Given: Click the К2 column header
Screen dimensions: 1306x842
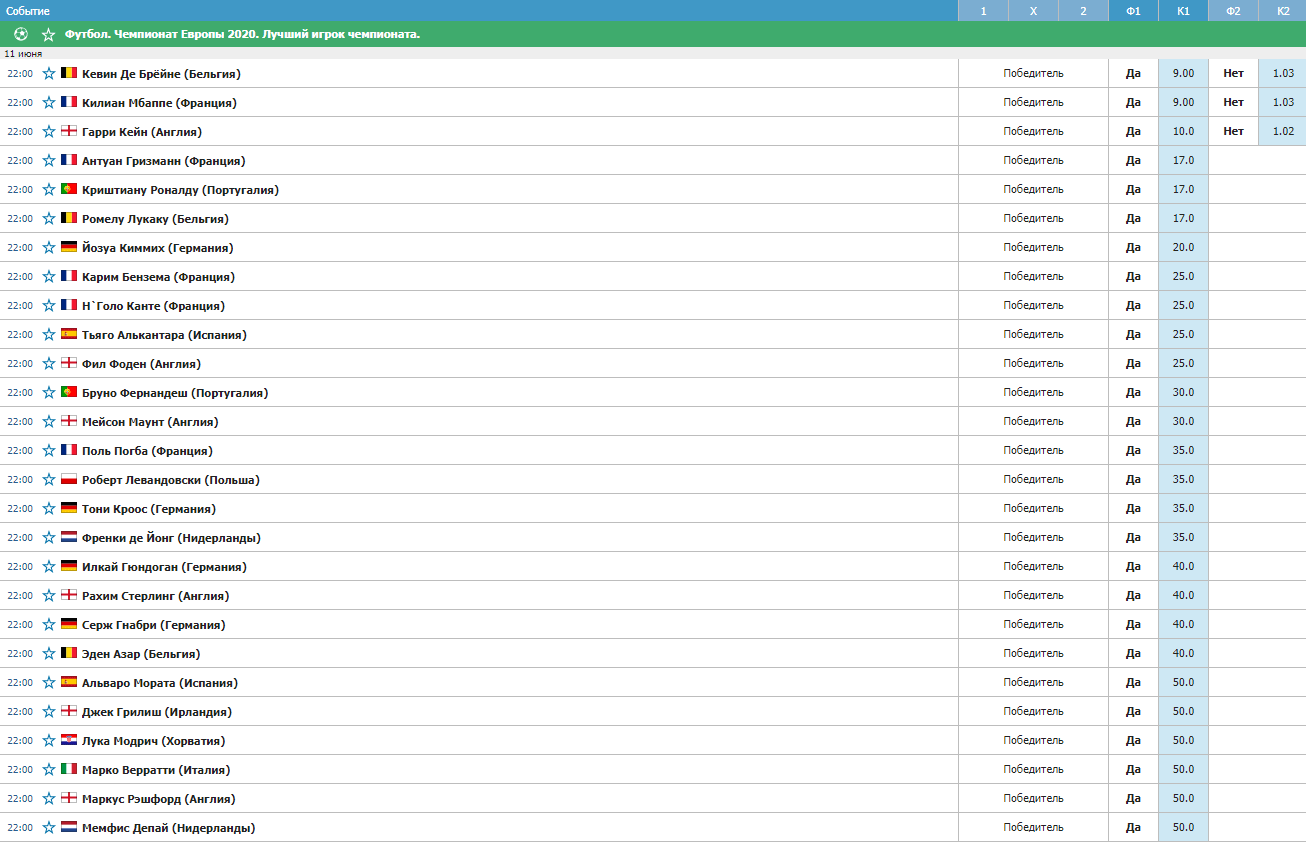Looking at the screenshot, I should coord(1283,11).
